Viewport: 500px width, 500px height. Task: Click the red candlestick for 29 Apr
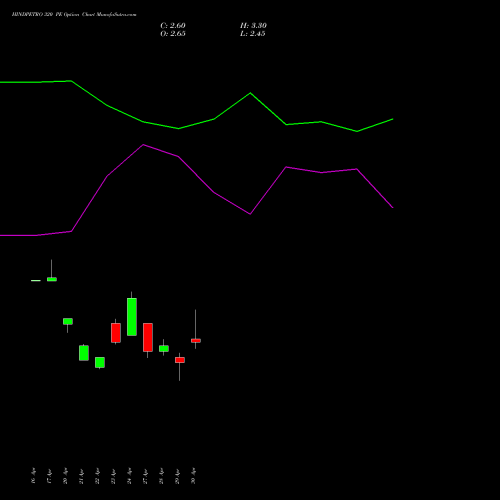pos(180,360)
